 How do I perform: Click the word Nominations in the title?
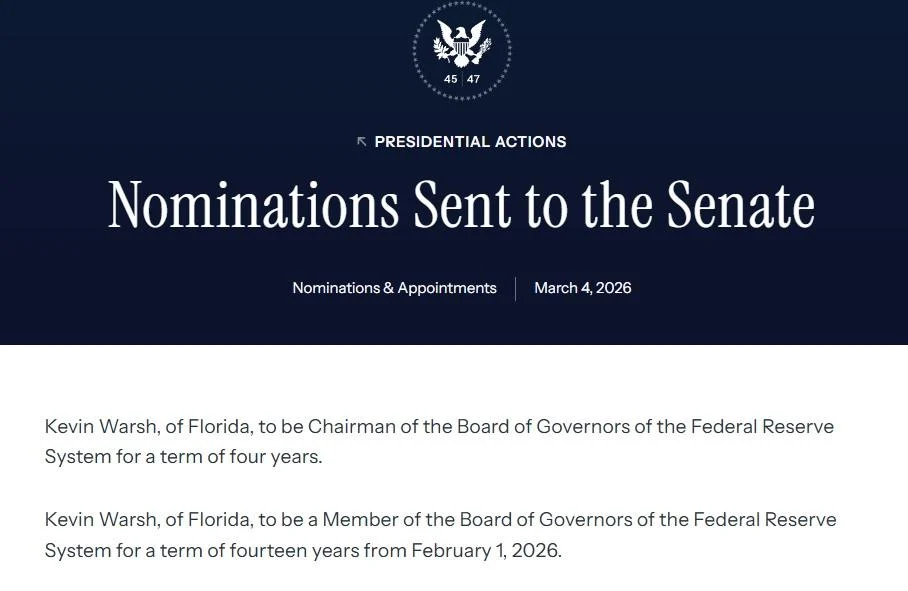tap(253, 205)
